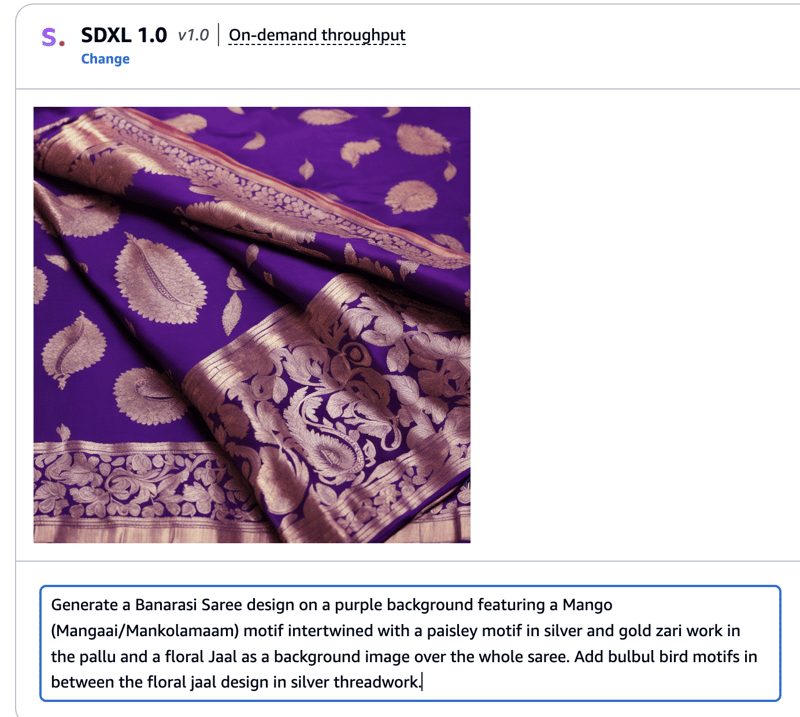Viewport: 800px width, 717px height.
Task: Click the Stability AI 'S.' logo icon
Action: [x=53, y=37]
